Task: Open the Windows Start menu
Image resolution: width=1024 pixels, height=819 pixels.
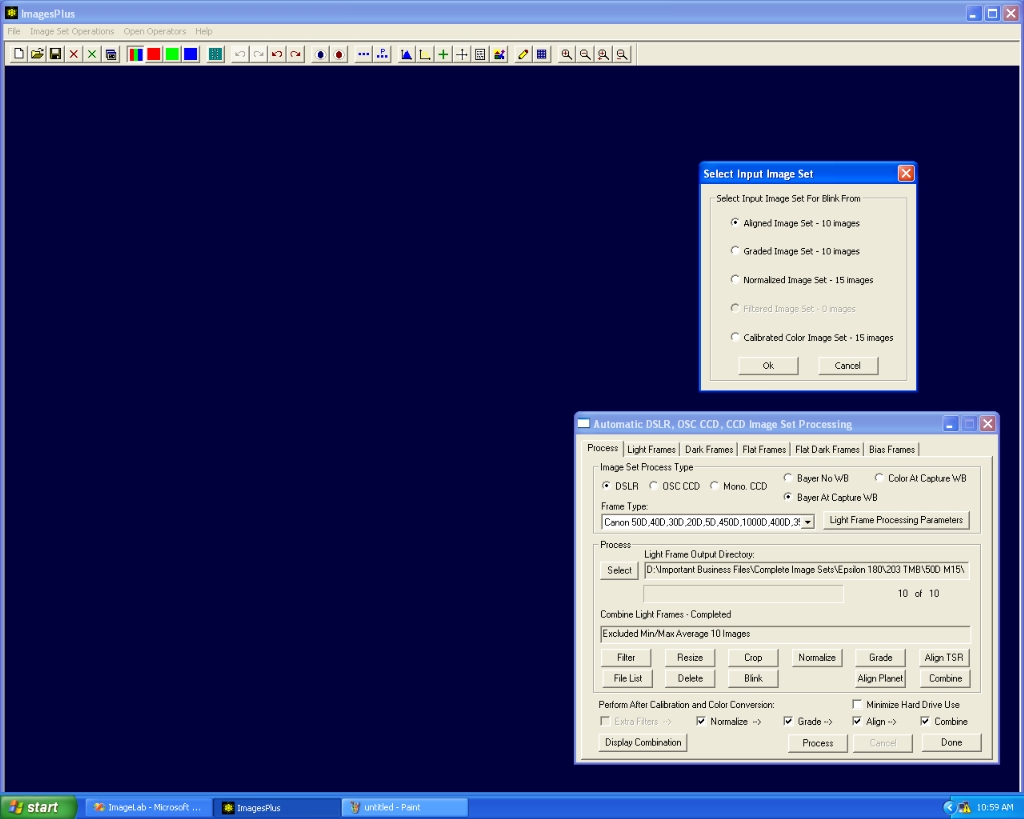Action: click(x=39, y=807)
